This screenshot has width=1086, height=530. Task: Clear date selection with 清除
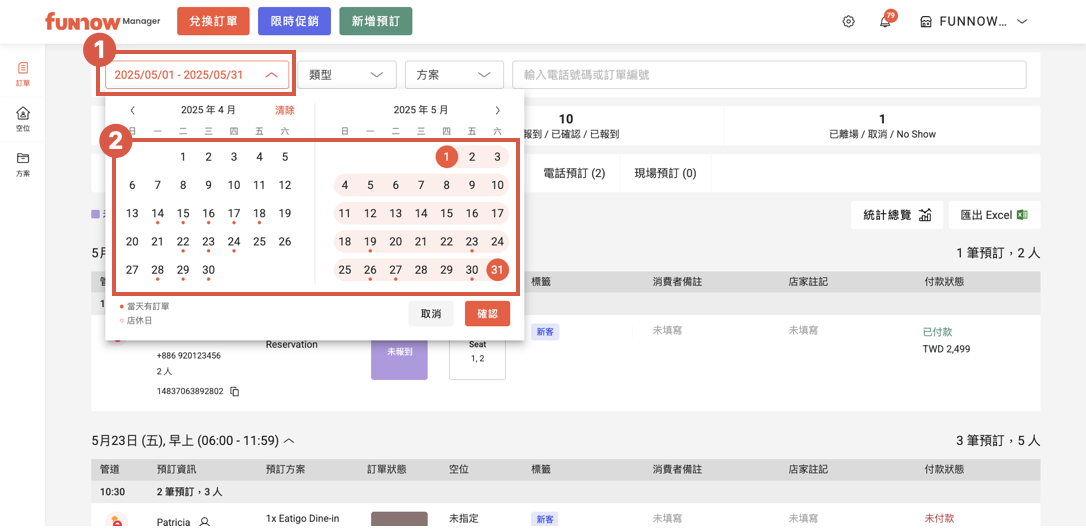(285, 110)
